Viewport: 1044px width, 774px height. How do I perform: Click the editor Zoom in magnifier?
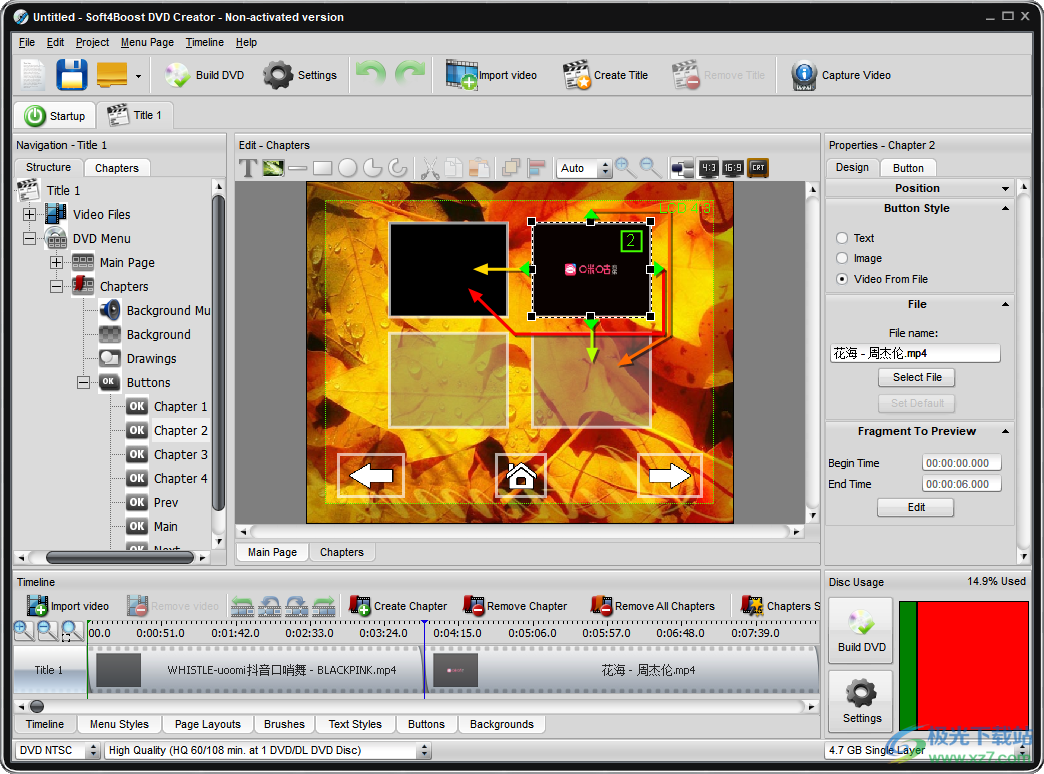(x=625, y=167)
